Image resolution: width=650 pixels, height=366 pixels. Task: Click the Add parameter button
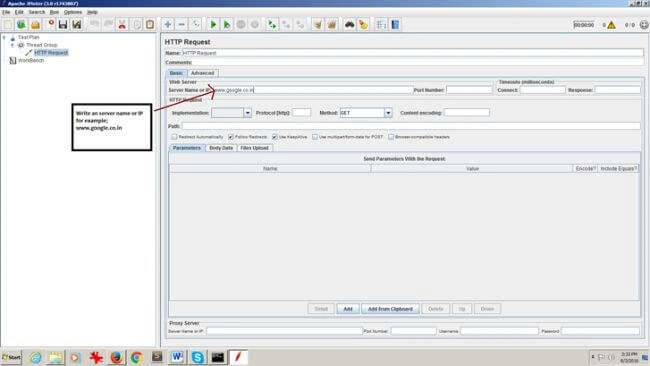pos(348,309)
